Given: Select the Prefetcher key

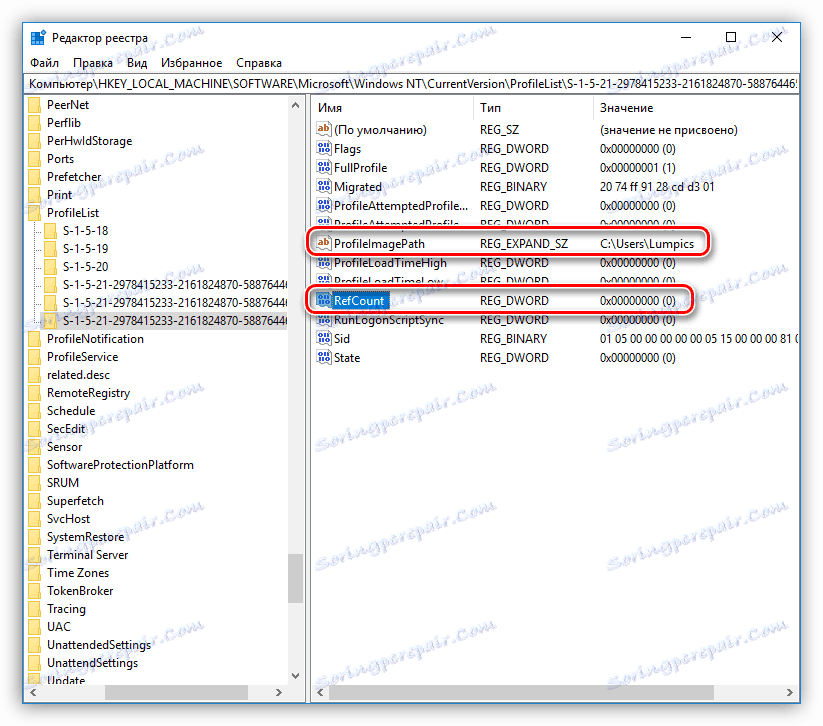Looking at the screenshot, I should 73,177.
